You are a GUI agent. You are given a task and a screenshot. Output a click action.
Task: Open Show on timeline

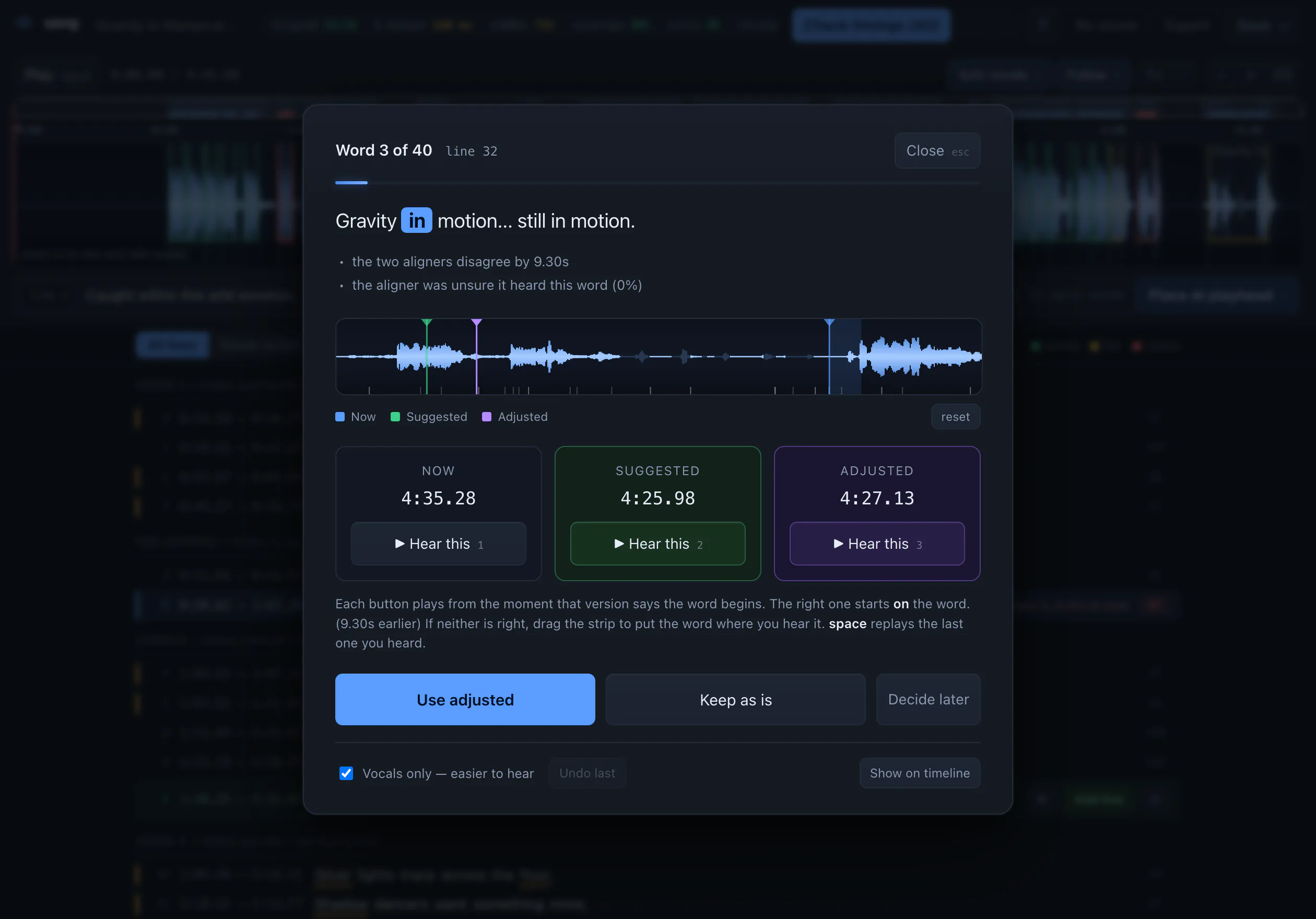pyautogui.click(x=919, y=773)
